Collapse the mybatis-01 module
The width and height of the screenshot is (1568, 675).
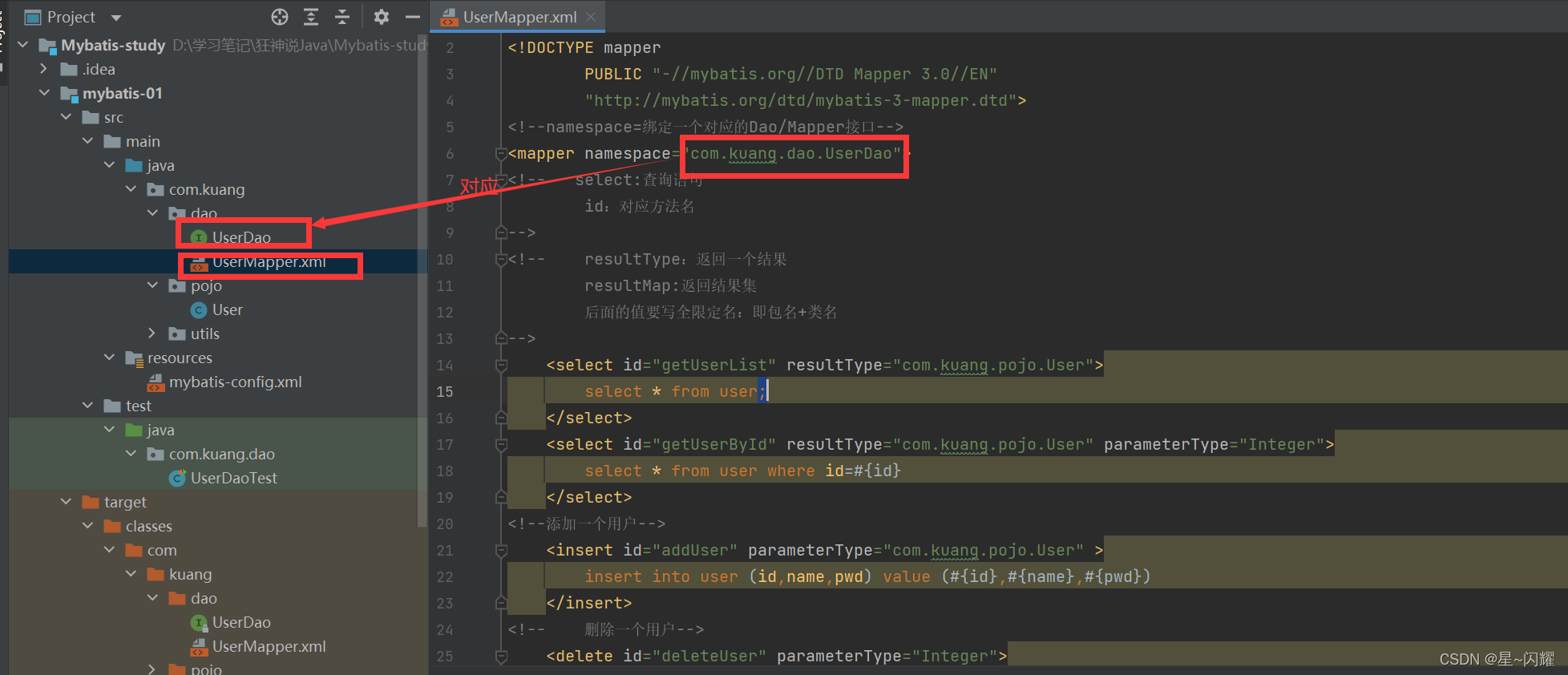tap(45, 93)
